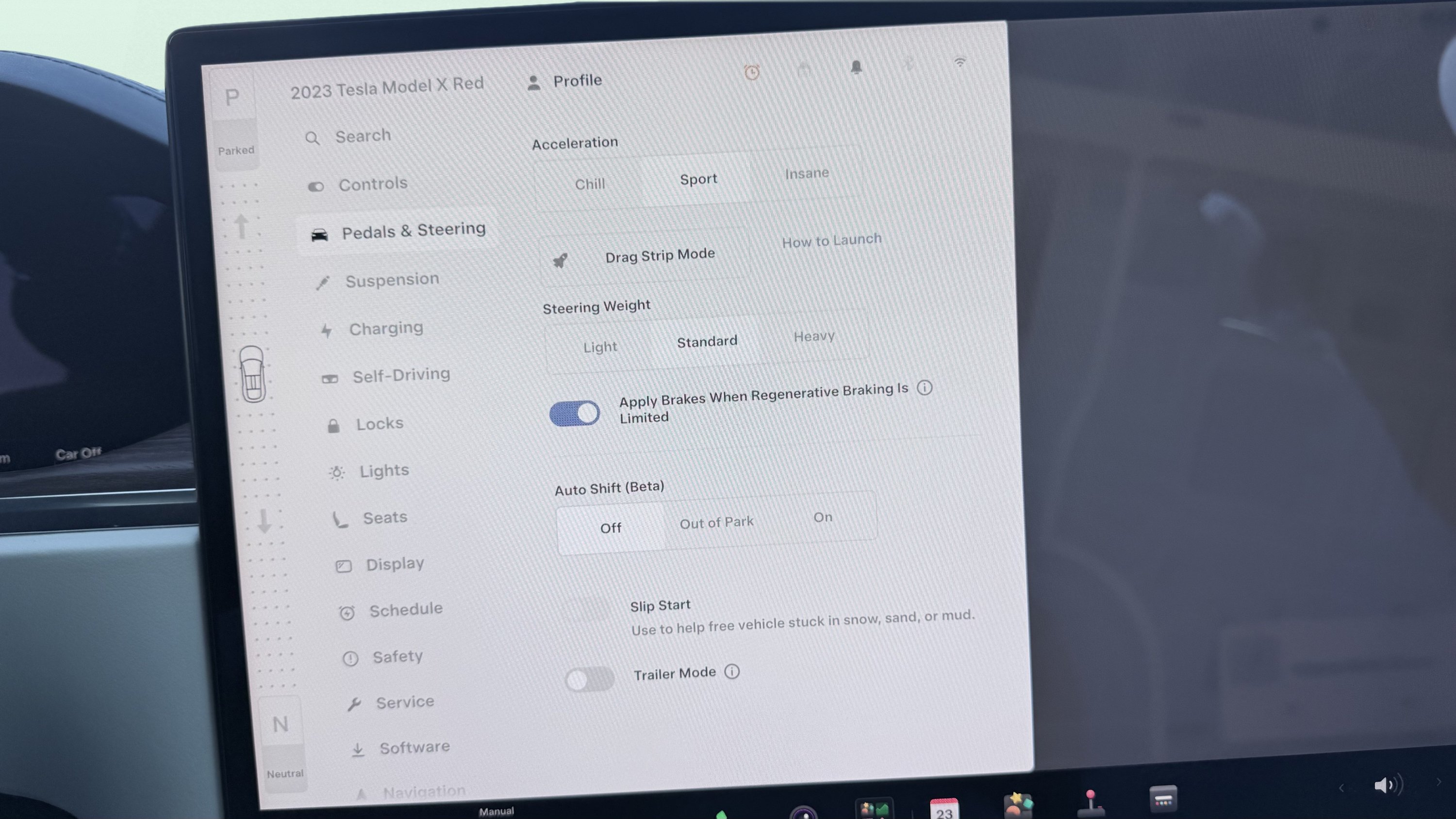The image size is (1456, 819).
Task: Open the Display settings
Action: pos(380,564)
